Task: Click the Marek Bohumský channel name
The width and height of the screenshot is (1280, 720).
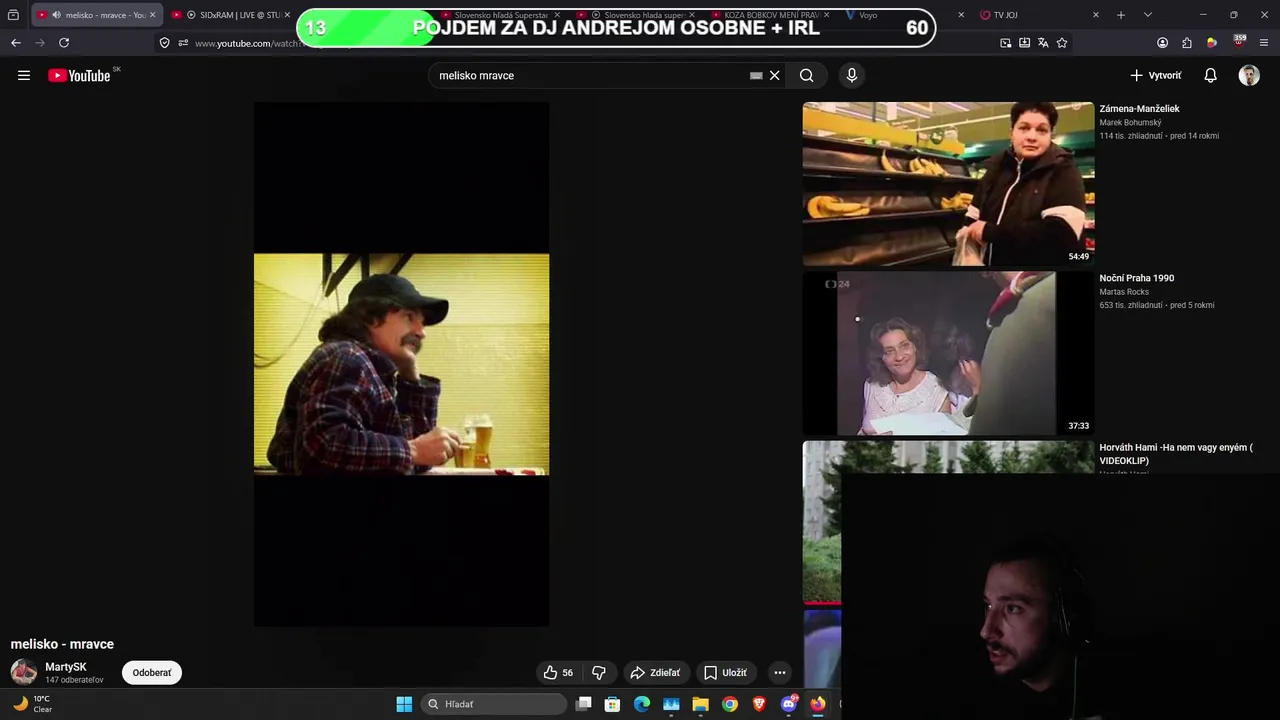Action: point(1130,123)
